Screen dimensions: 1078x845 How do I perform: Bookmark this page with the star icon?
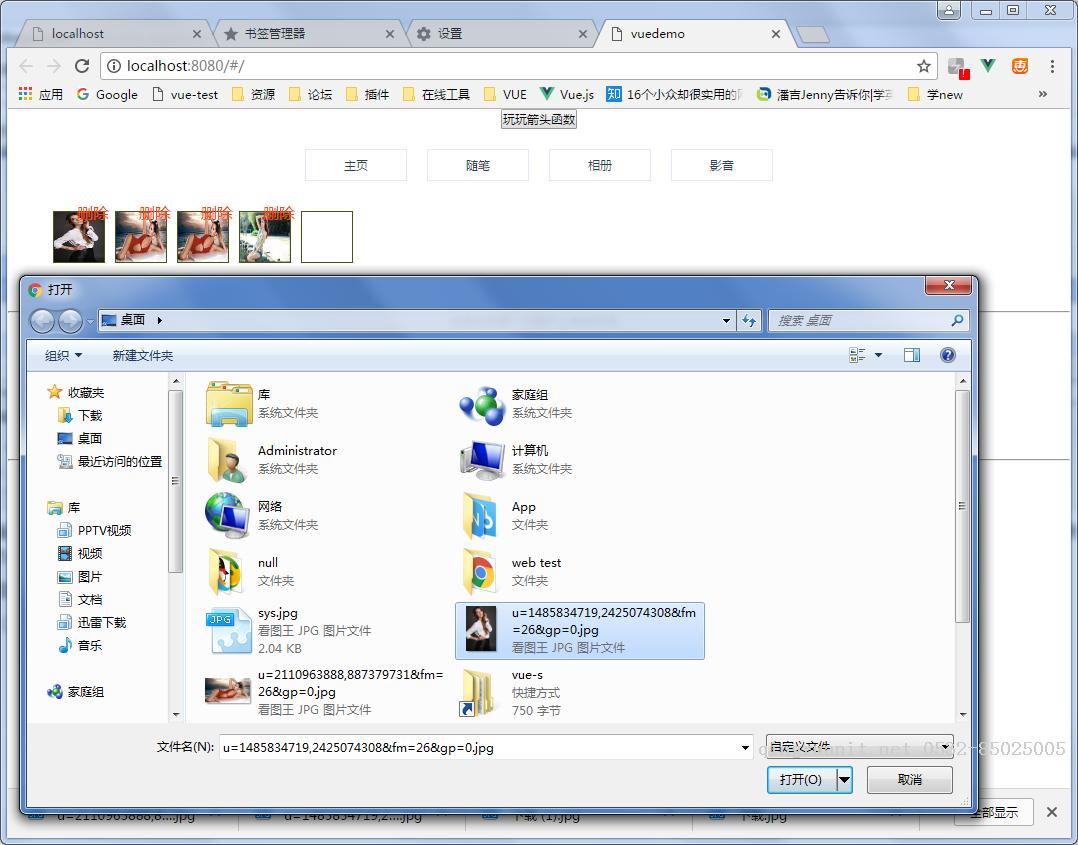[x=923, y=66]
